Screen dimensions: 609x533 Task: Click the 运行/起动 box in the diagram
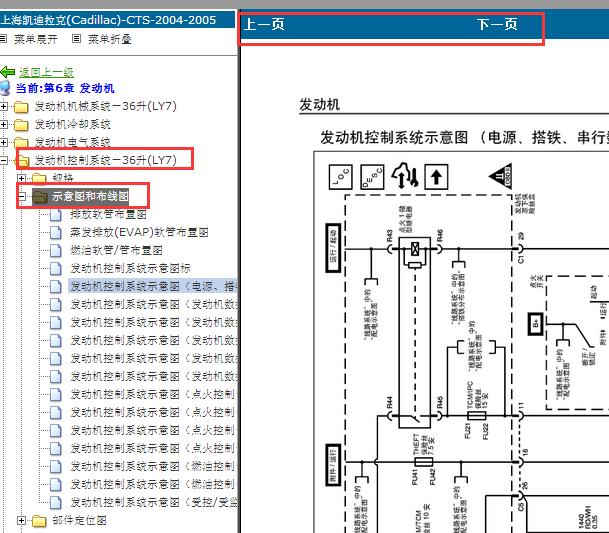(x=333, y=248)
